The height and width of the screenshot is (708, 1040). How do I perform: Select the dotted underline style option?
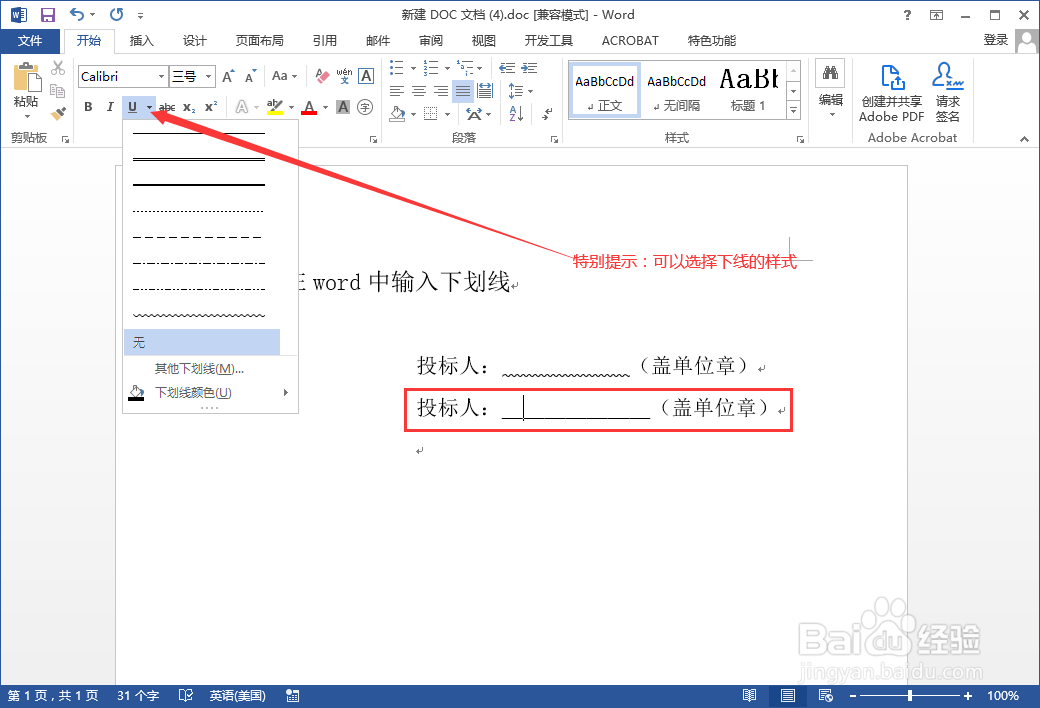click(x=198, y=211)
